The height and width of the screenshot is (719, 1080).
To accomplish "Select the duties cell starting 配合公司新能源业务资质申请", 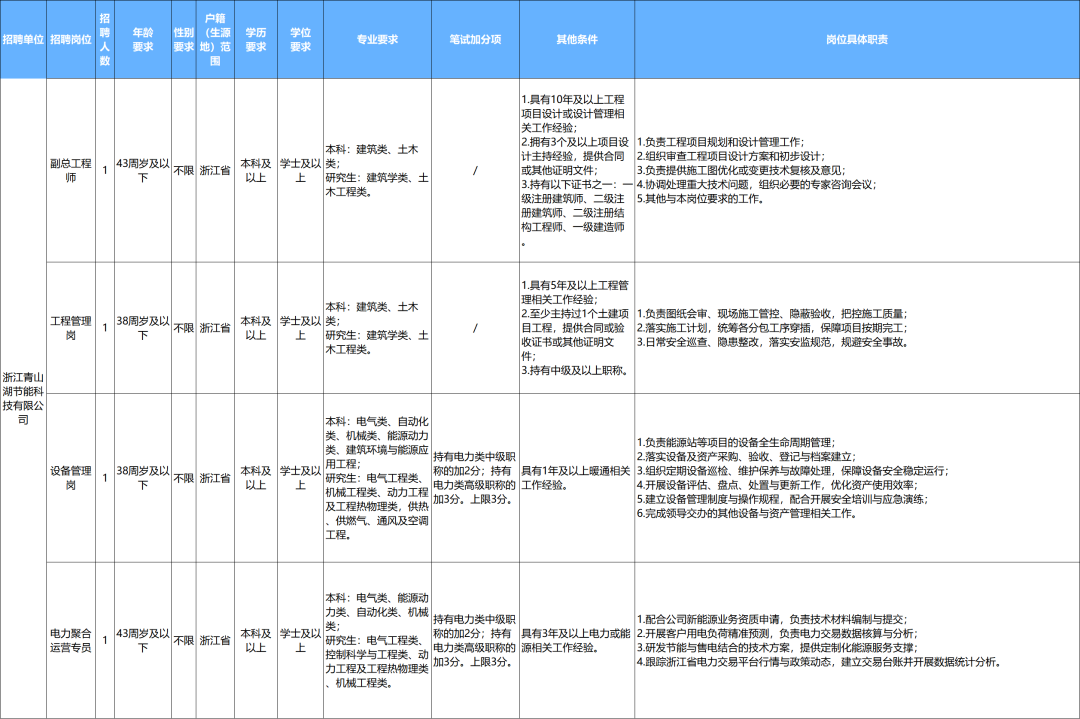I will [x=858, y=640].
